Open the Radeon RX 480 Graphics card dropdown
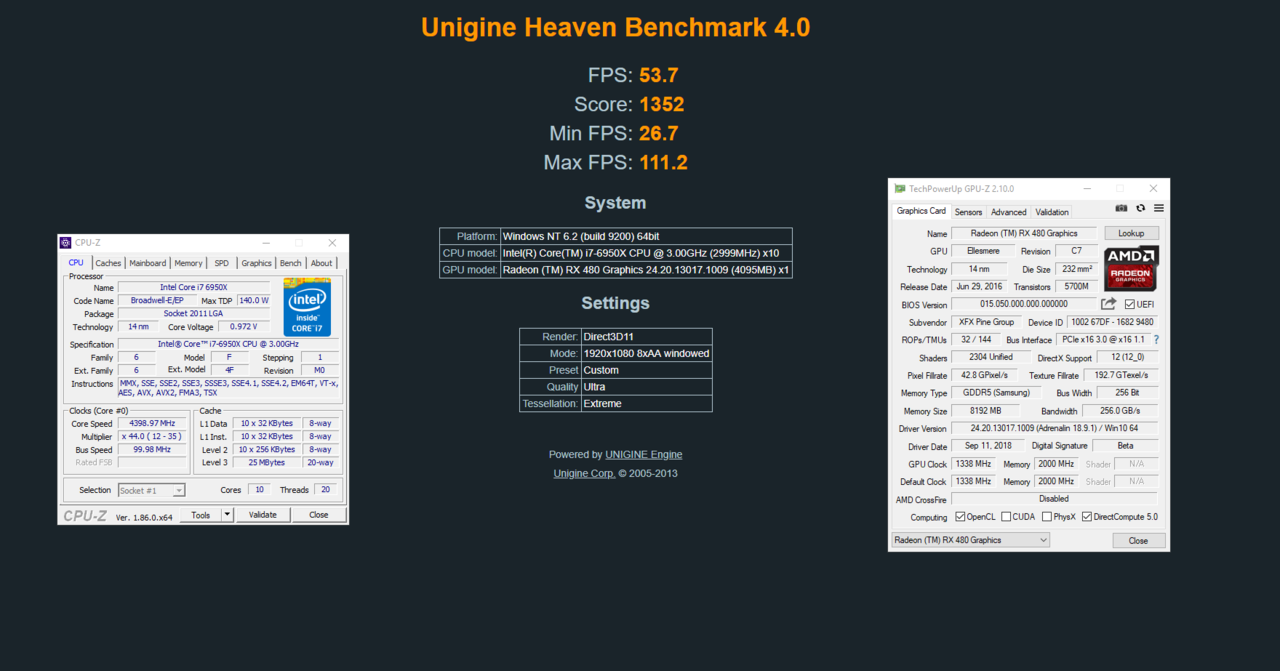The image size is (1280, 671). point(970,540)
